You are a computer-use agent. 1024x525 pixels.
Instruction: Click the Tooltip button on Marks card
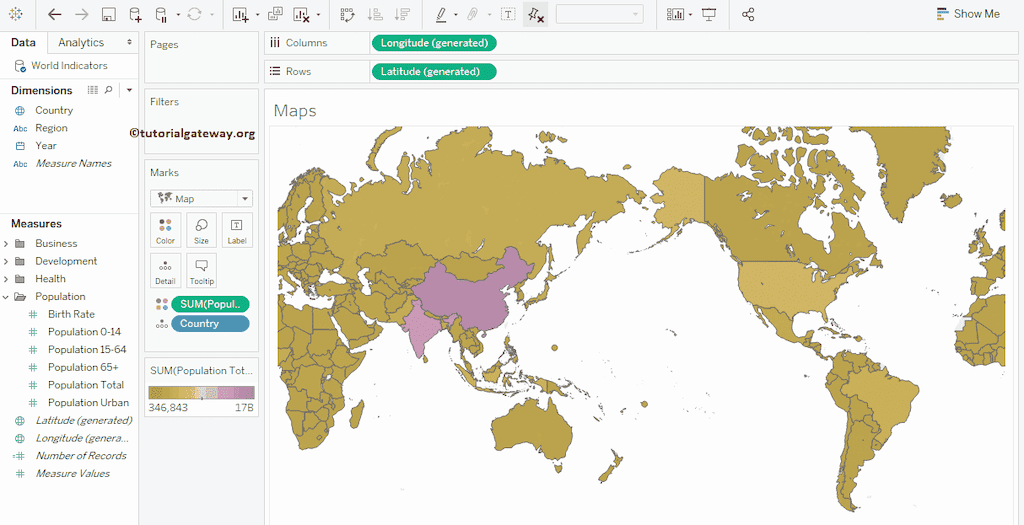pos(201,271)
